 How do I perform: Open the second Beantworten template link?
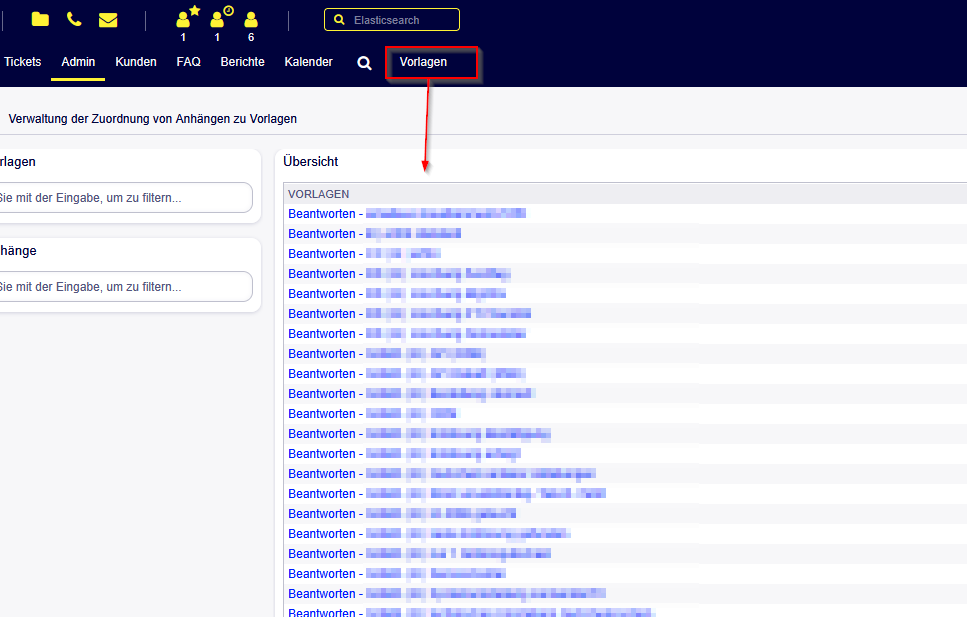374,234
